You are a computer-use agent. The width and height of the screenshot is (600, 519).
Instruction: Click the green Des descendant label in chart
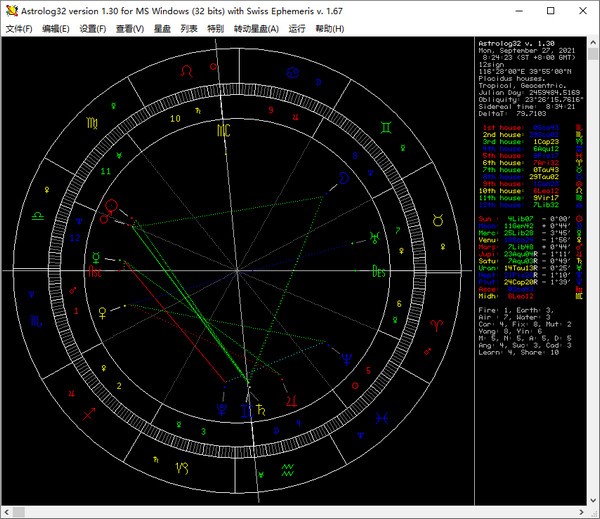379,271
